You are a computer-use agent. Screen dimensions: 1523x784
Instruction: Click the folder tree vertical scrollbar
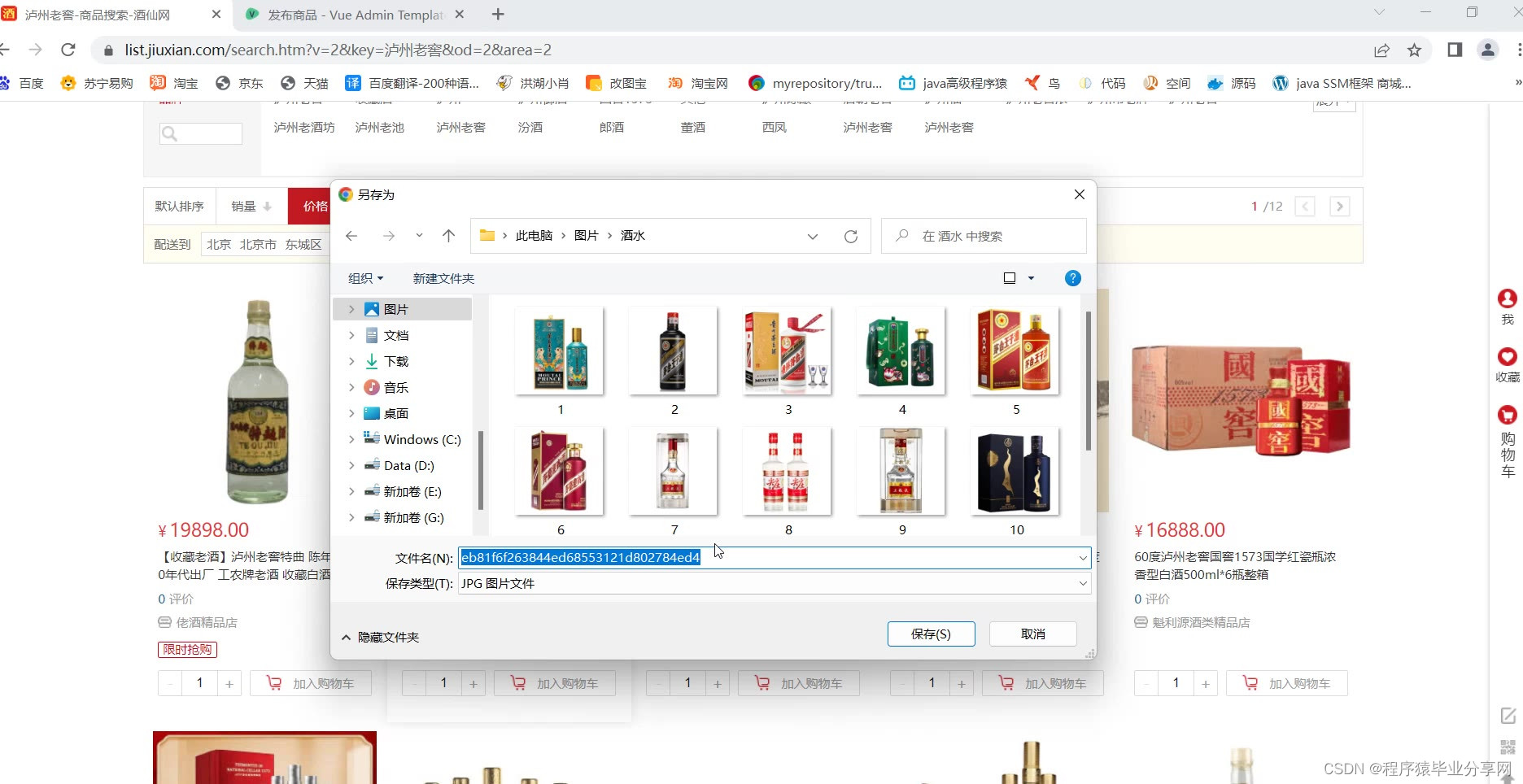pos(481,470)
